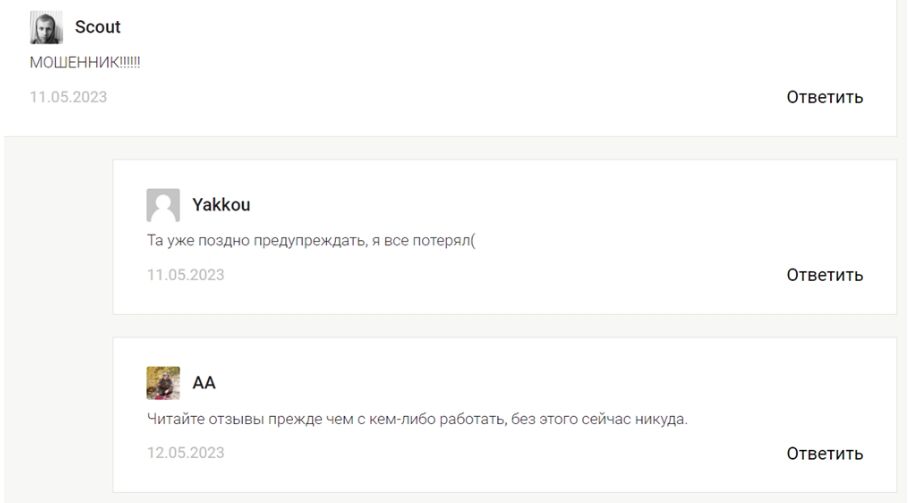Click the 11.05.2023 date in Yakkou's reply

pos(185,275)
